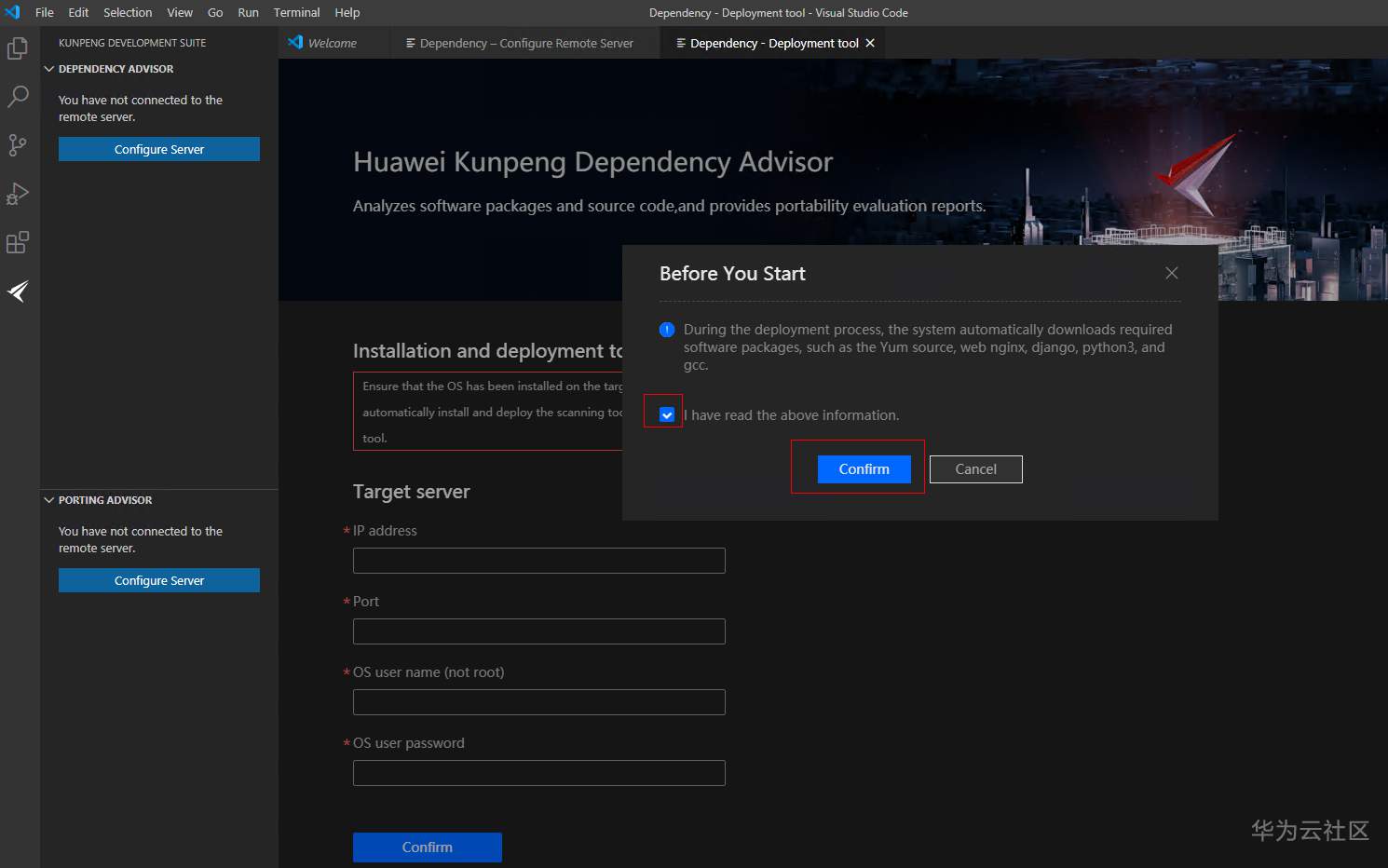Viewport: 1388px width, 868px height.
Task: Focus the Port input field
Action: coord(539,631)
